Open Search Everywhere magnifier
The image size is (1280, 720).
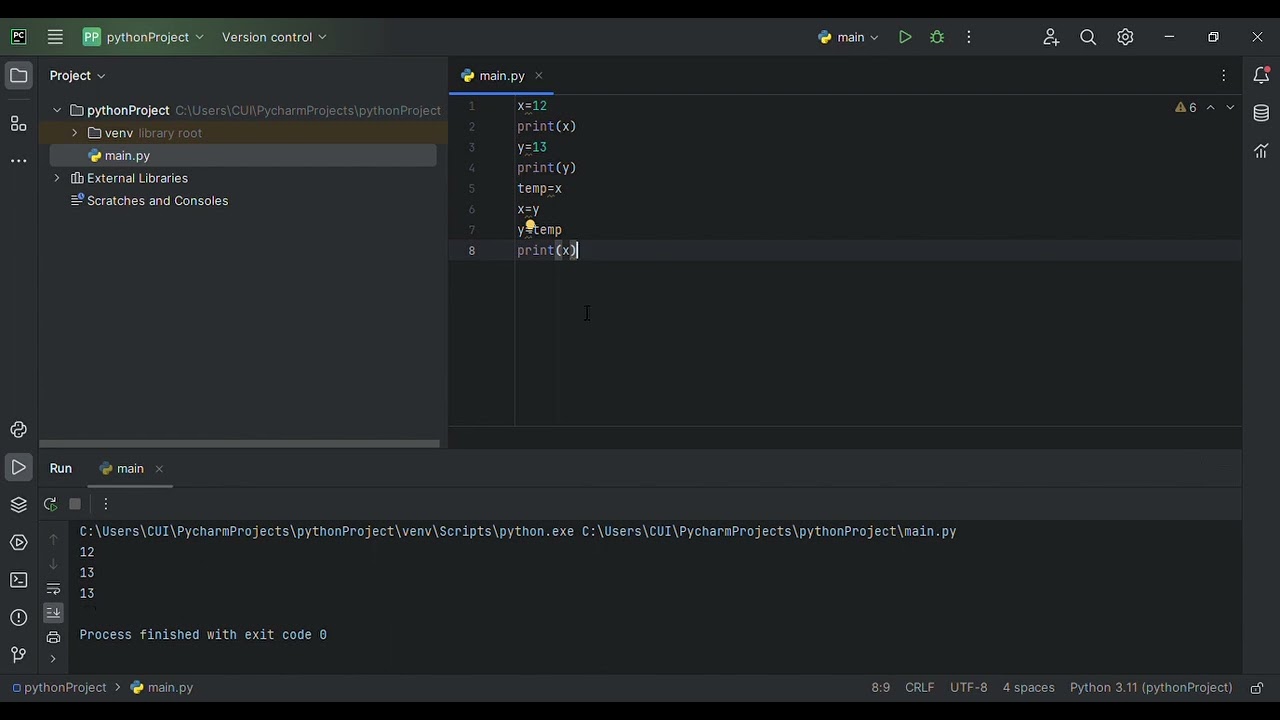point(1088,37)
